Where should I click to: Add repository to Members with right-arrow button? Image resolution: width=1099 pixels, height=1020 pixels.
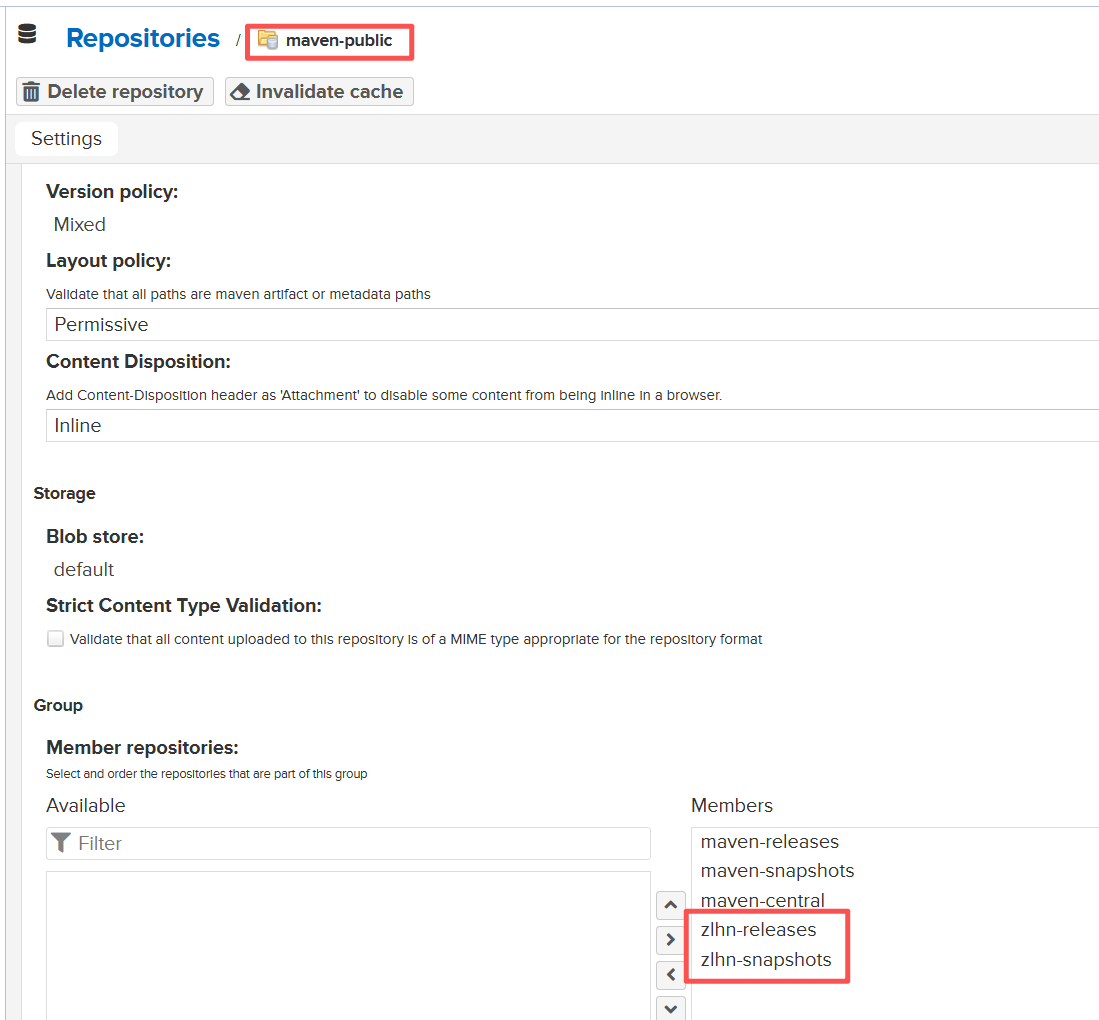(670, 940)
